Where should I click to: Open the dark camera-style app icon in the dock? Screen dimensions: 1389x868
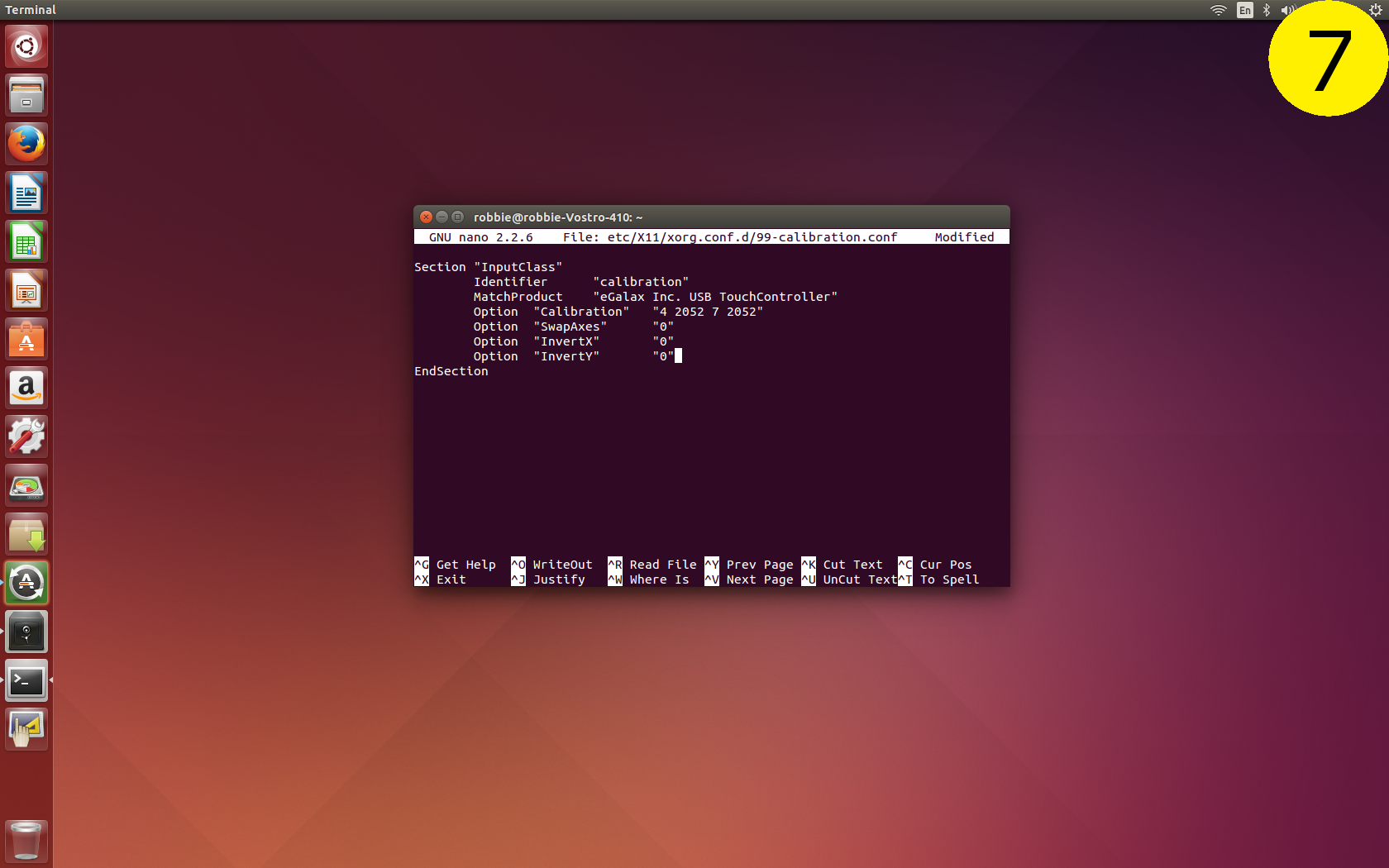click(x=26, y=632)
